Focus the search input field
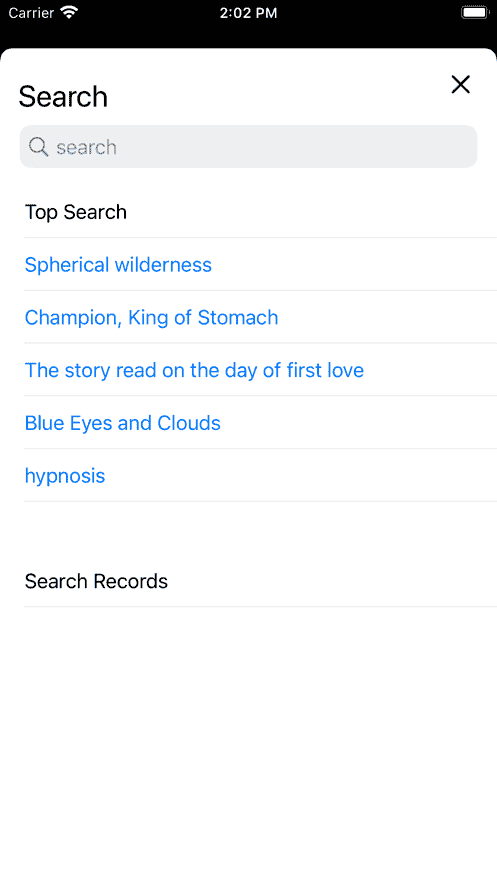The height and width of the screenshot is (883, 497). [x=248, y=146]
